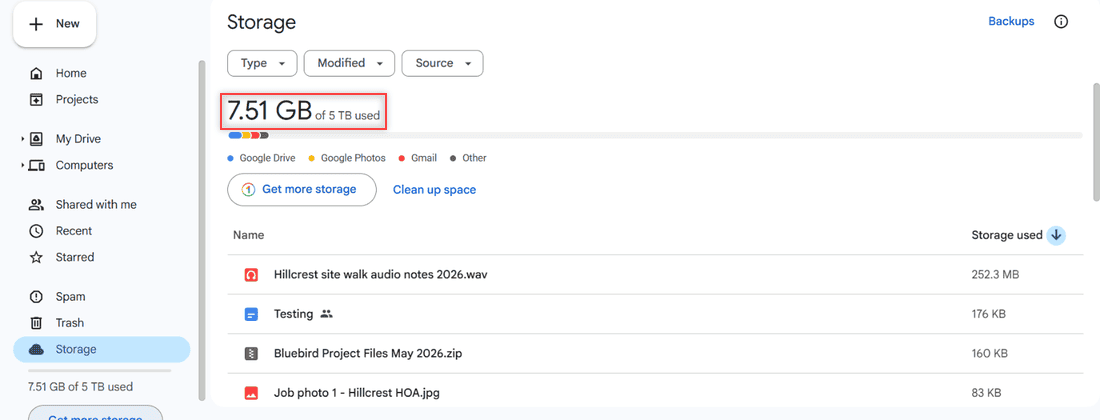Select Storage in the sidebar
1100x420 pixels.
[x=102, y=349]
